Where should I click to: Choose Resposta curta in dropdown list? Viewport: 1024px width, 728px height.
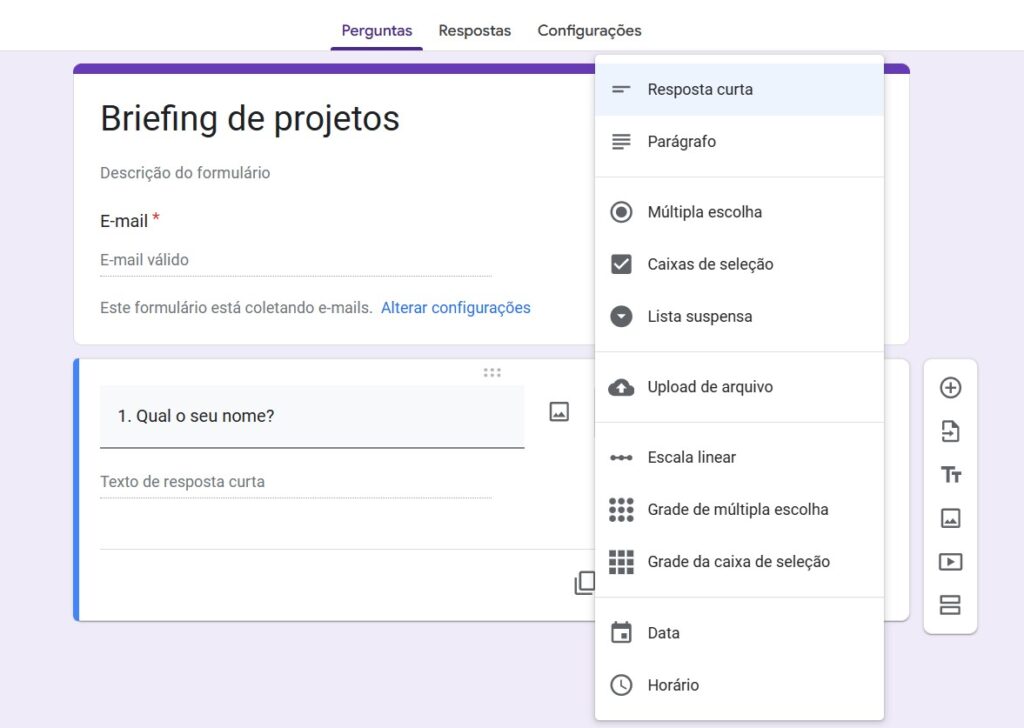click(700, 89)
